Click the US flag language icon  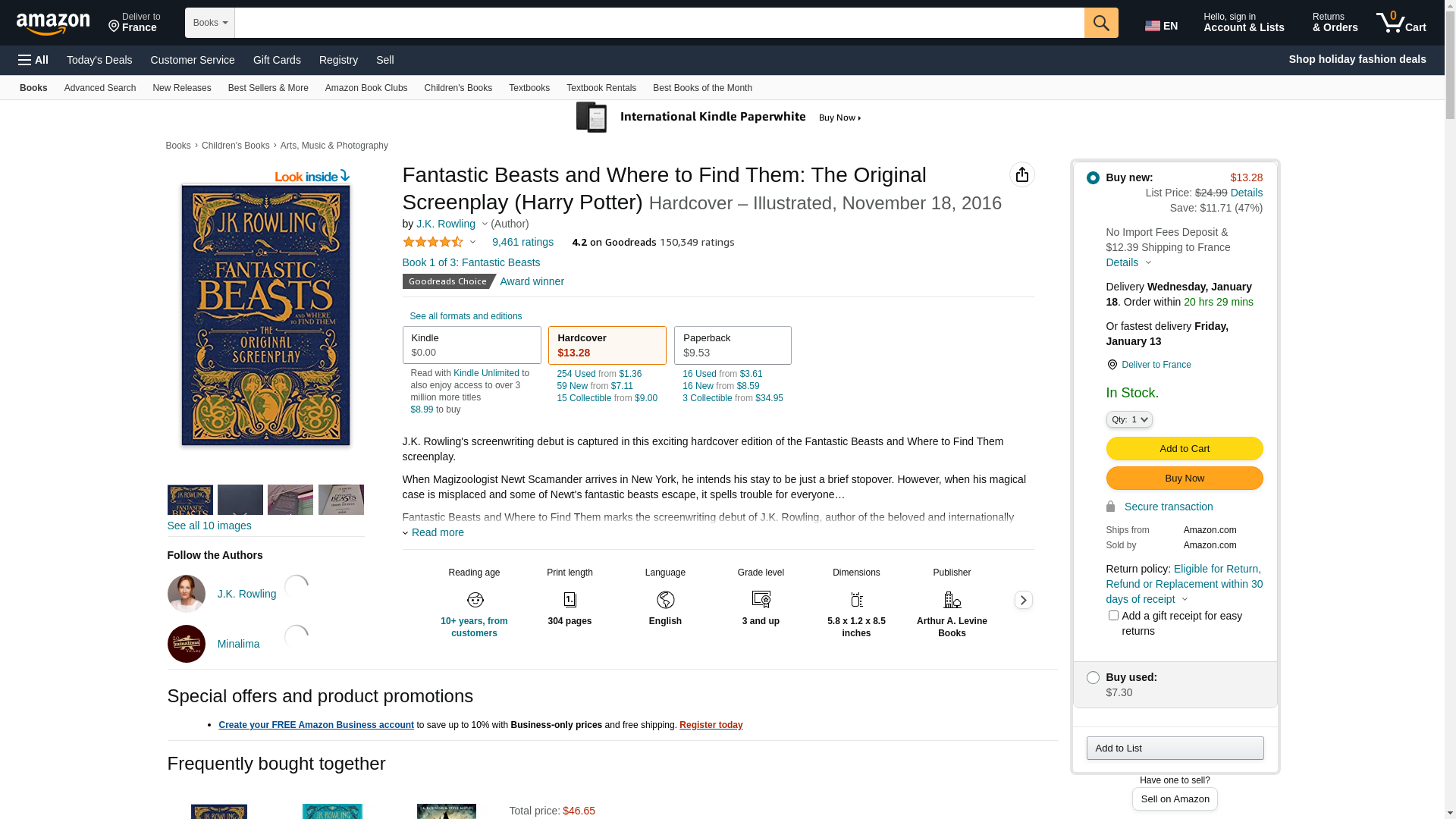point(1153,26)
